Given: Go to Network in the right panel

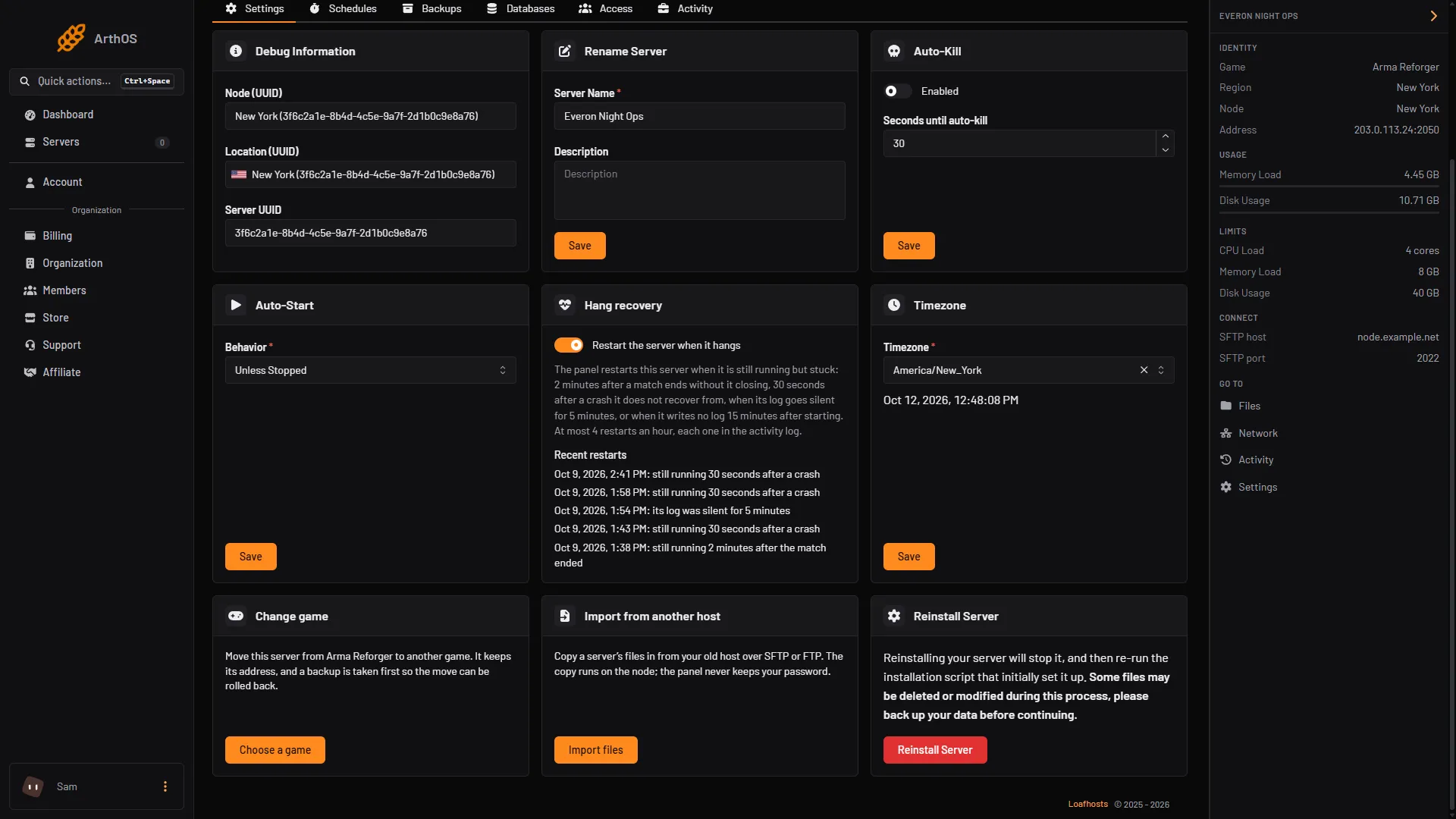Looking at the screenshot, I should point(1248,433).
